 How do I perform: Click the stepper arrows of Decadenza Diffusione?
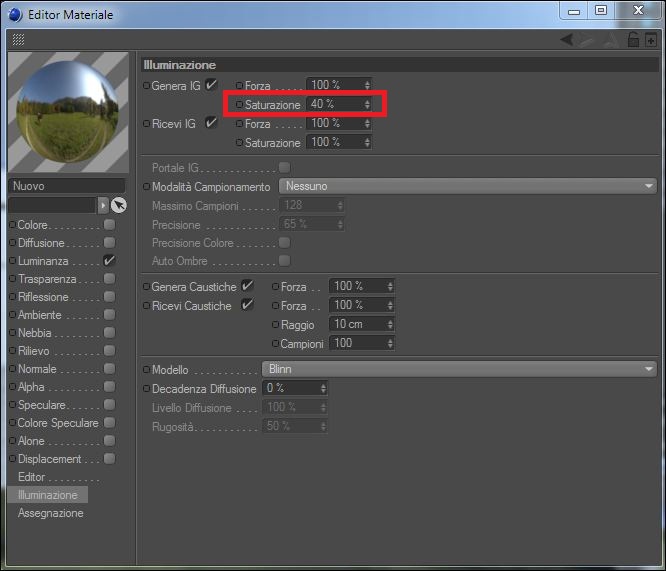(323, 388)
